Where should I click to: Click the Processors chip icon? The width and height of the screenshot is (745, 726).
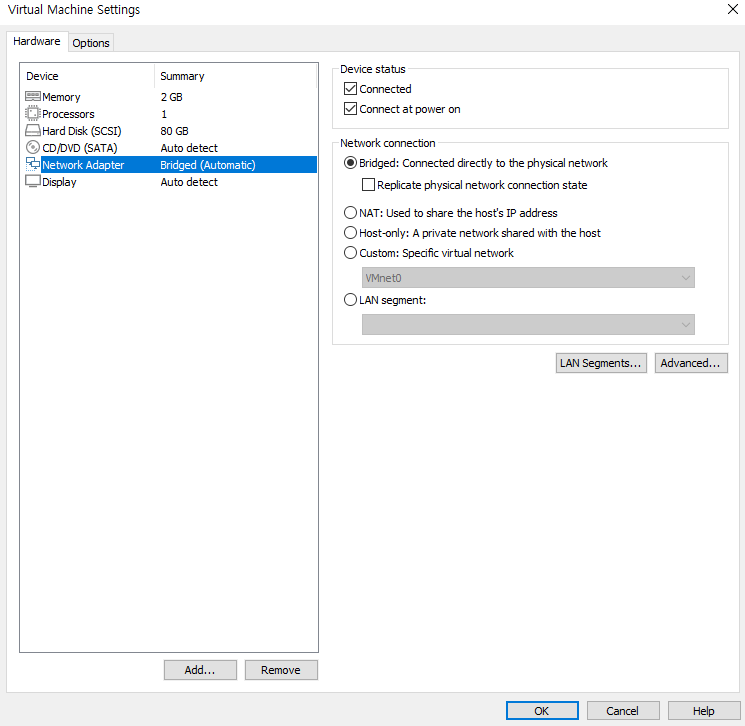tap(33, 114)
